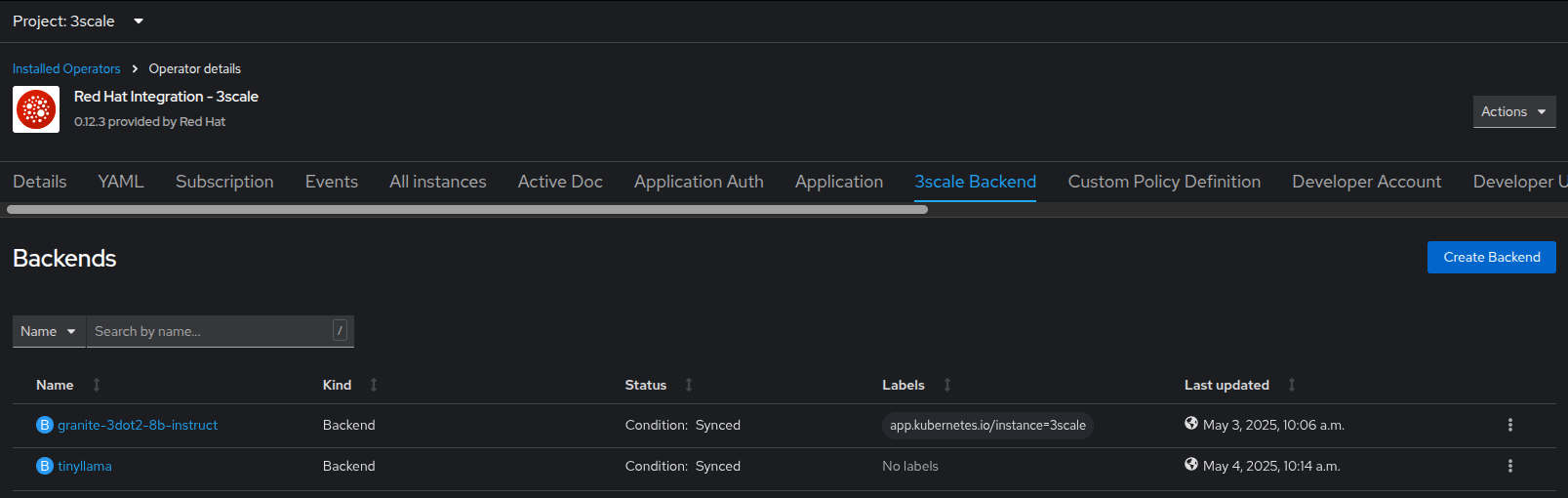Click Backend kind cell in tinyllama row
This screenshot has width=1568, height=498.
(x=349, y=466)
